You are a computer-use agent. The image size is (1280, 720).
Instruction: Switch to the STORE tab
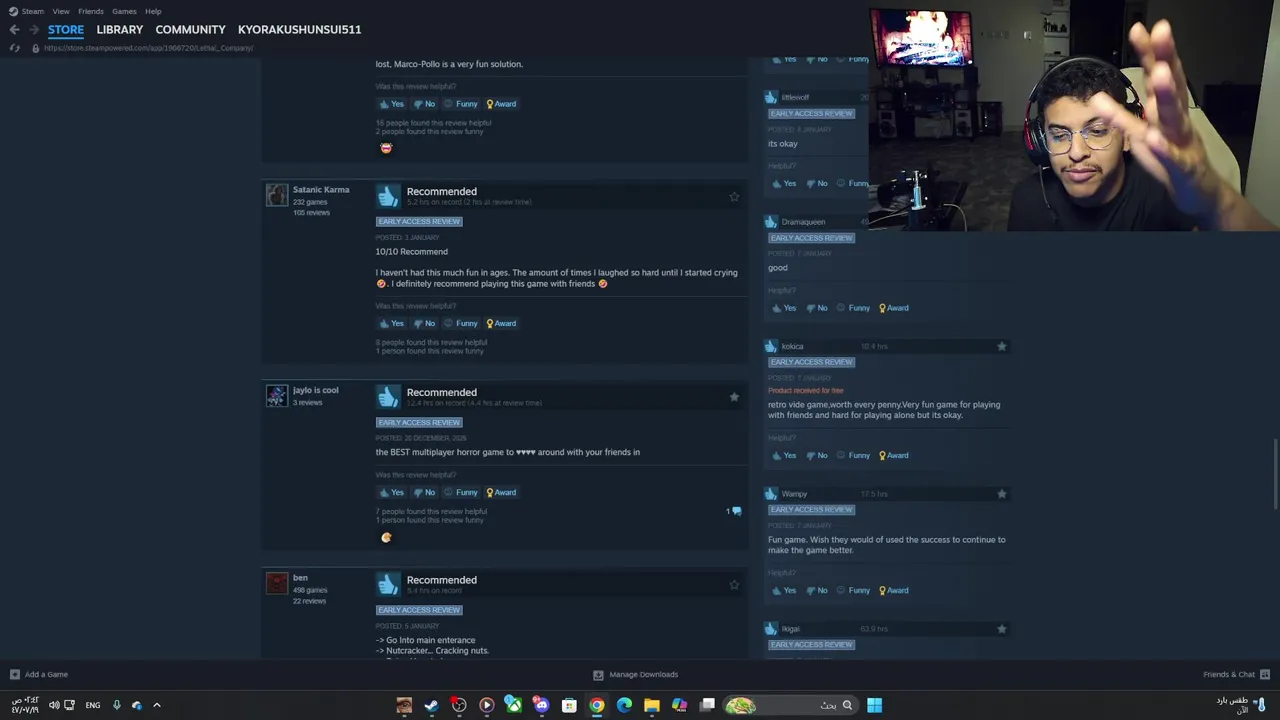(66, 29)
